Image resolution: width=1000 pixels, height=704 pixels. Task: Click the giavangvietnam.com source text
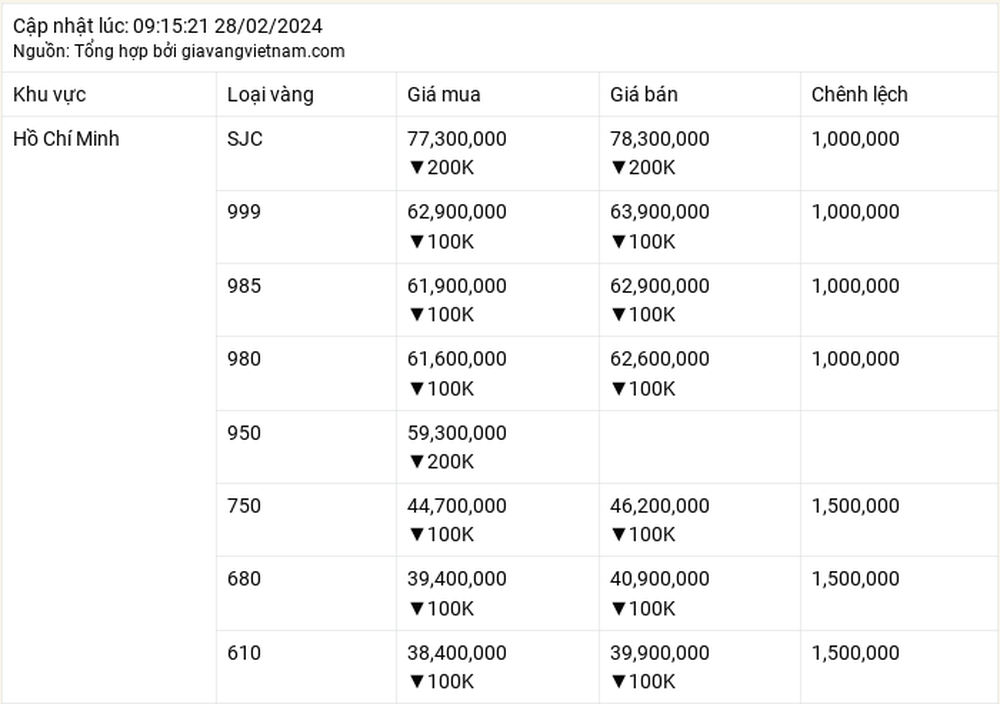tap(263, 51)
